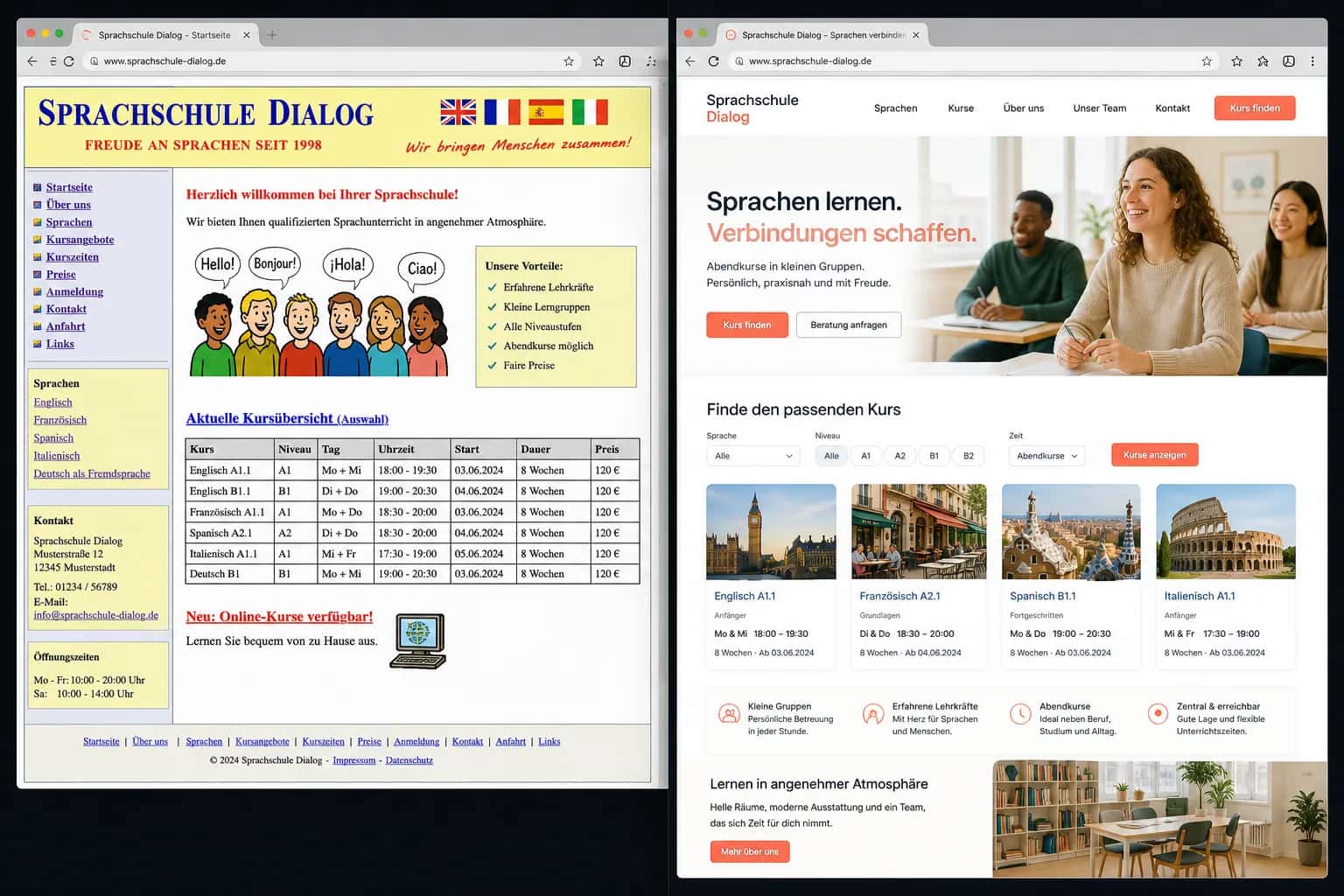Screen dimensions: 1344x896
Task: Click the info@sprachschule-dialog.de email link
Action: point(96,615)
